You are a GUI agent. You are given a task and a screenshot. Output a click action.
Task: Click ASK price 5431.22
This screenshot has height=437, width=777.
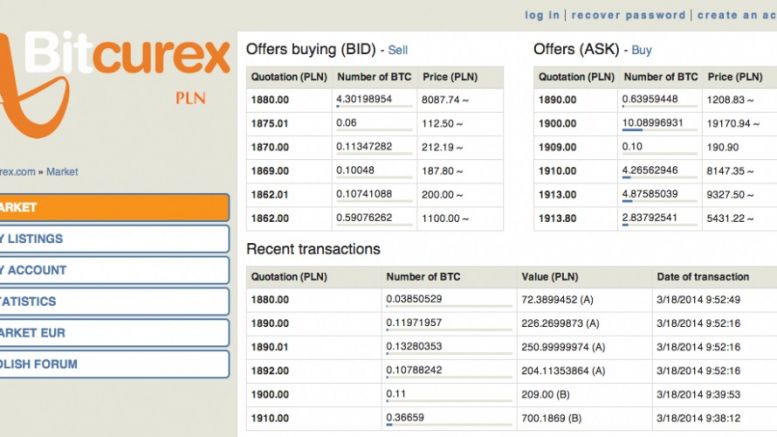point(730,218)
